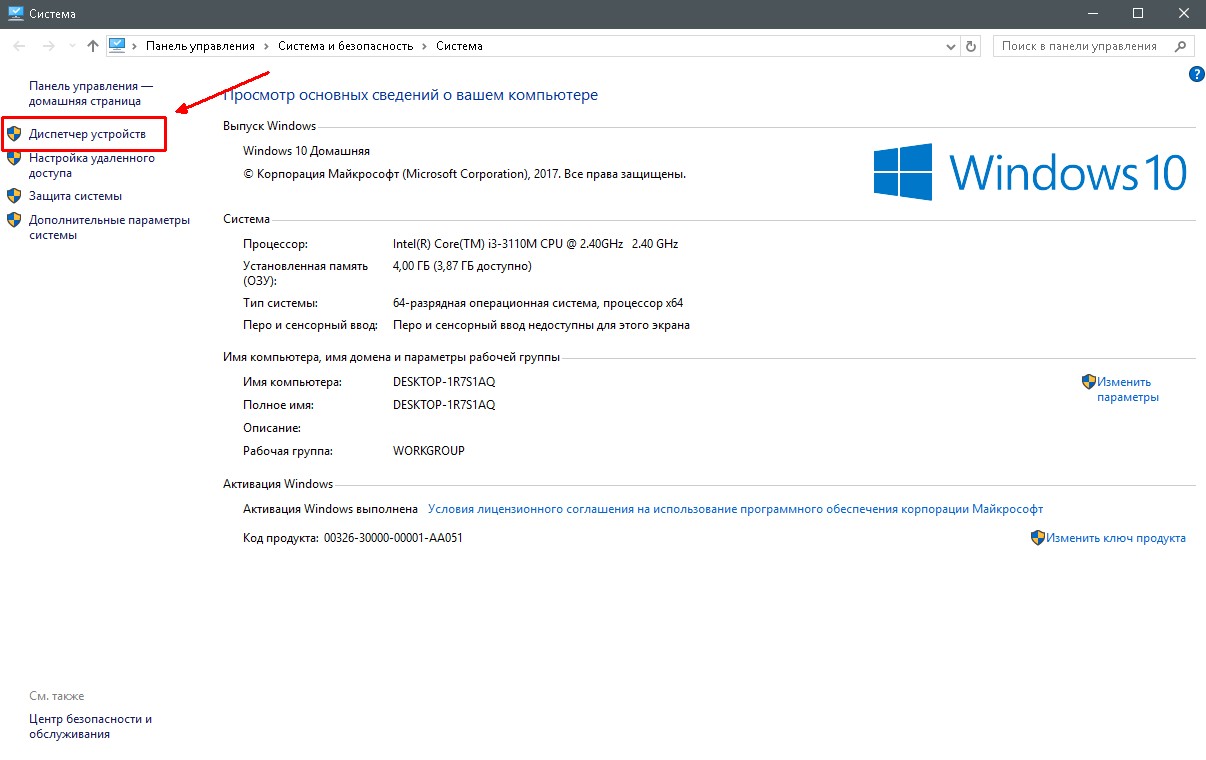1206x760 pixels.
Task: Click shield icon next to Изменить параметры
Action: (x=1089, y=382)
